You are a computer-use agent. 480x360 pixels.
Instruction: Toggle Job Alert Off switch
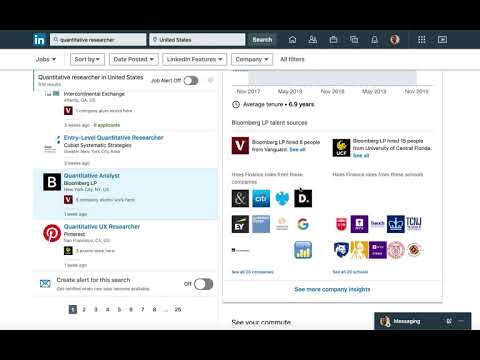point(191,80)
